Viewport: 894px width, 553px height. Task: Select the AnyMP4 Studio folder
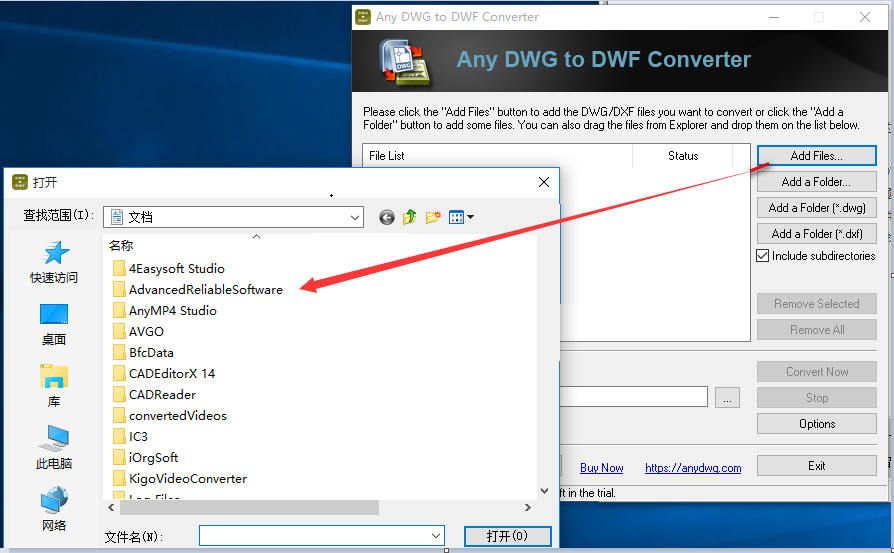pyautogui.click(x=165, y=311)
